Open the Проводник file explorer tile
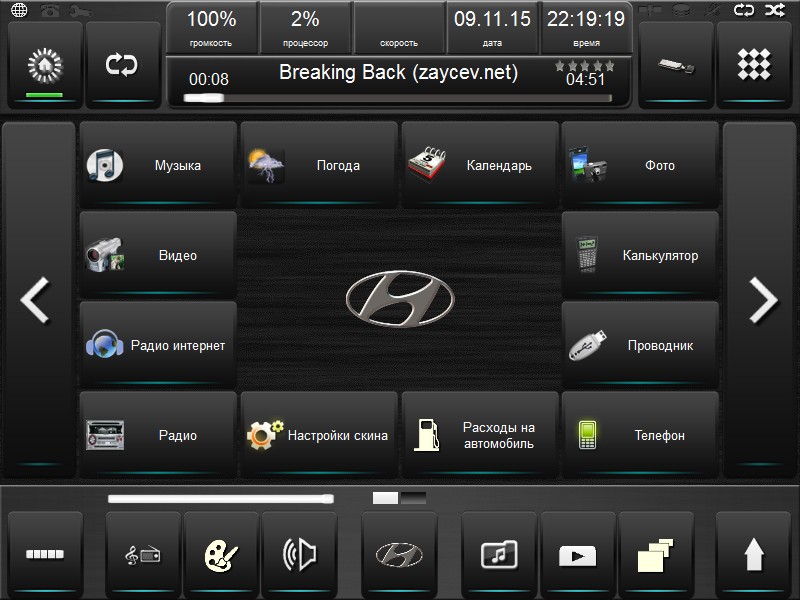 tap(640, 345)
